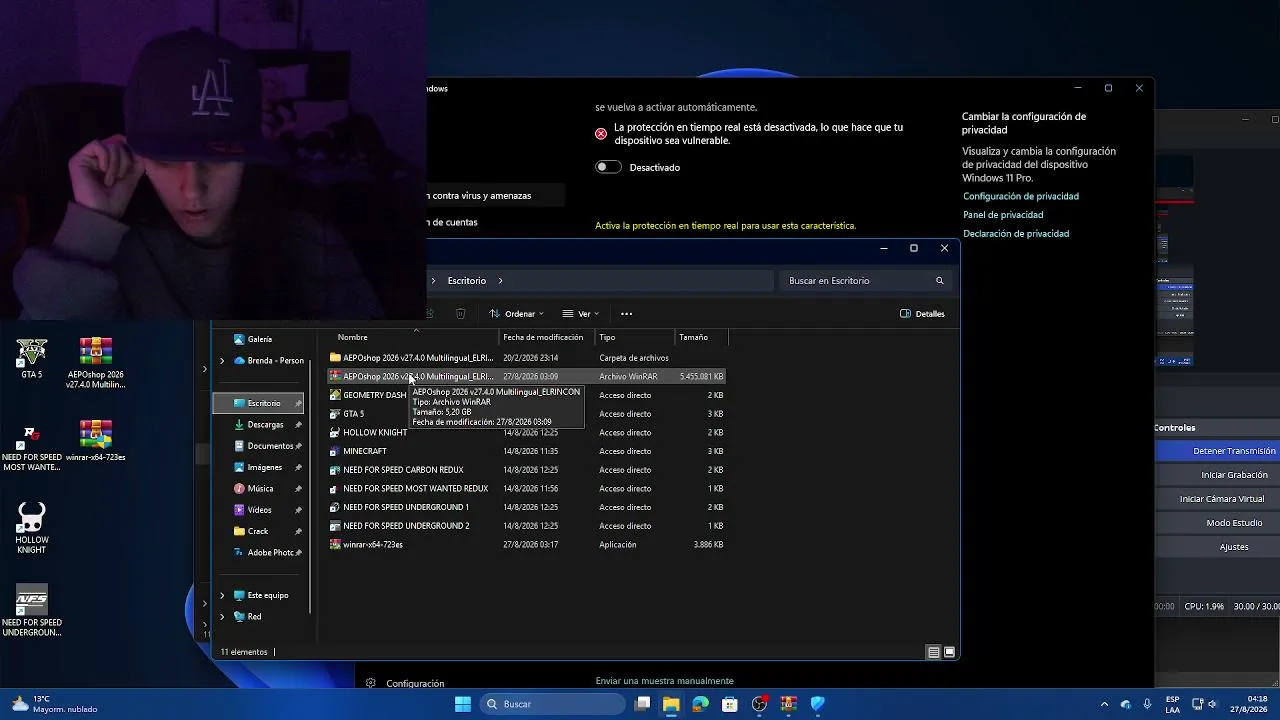Click the Buscar en Escritorio search field
The width and height of the screenshot is (1280, 720).
click(864, 281)
